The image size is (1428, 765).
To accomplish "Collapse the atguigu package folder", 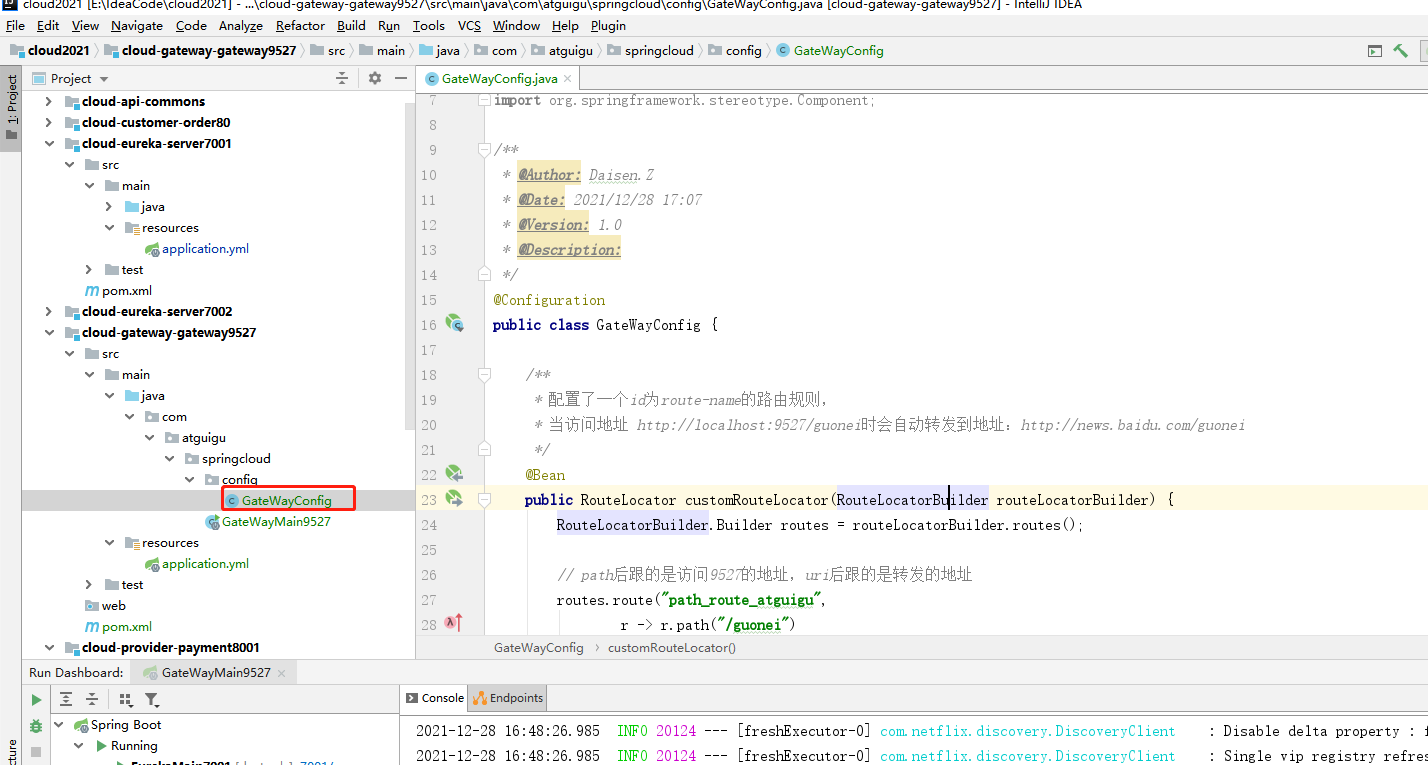I will click(149, 437).
